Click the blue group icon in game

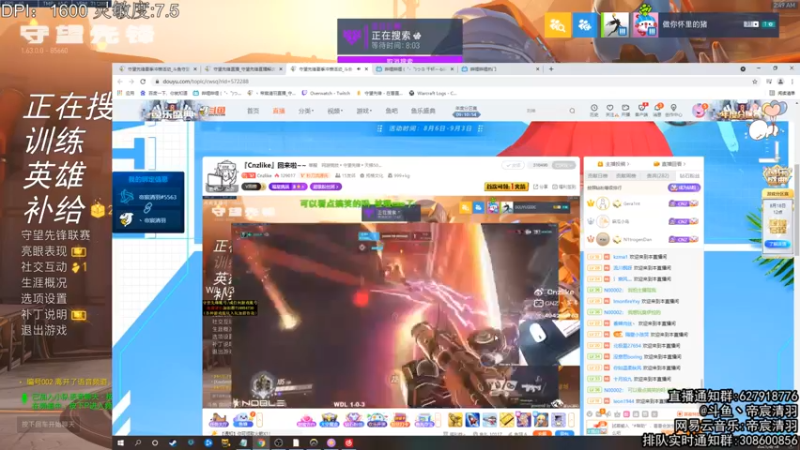tap(585, 24)
